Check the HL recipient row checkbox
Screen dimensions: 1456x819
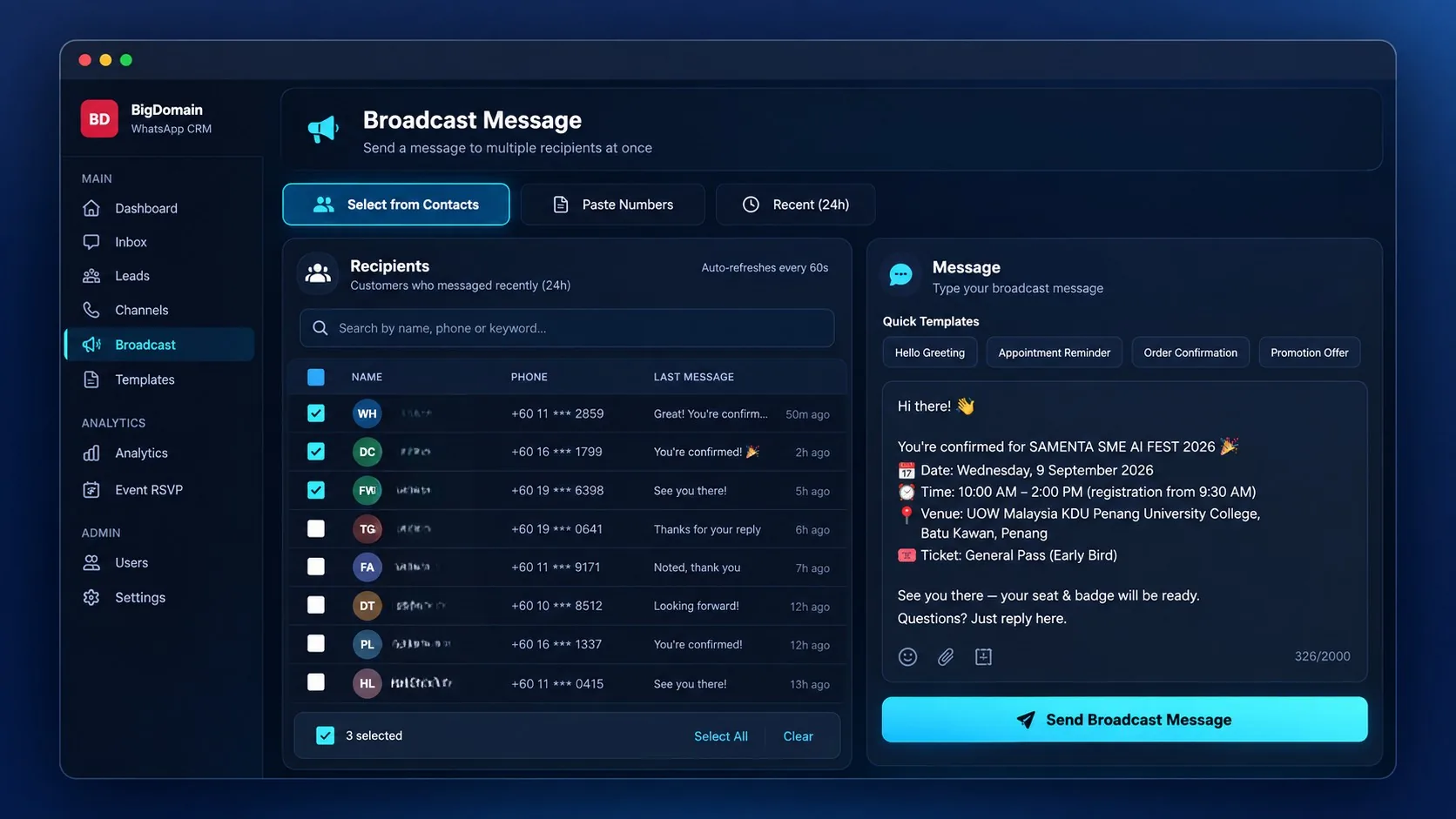pyautogui.click(x=316, y=682)
